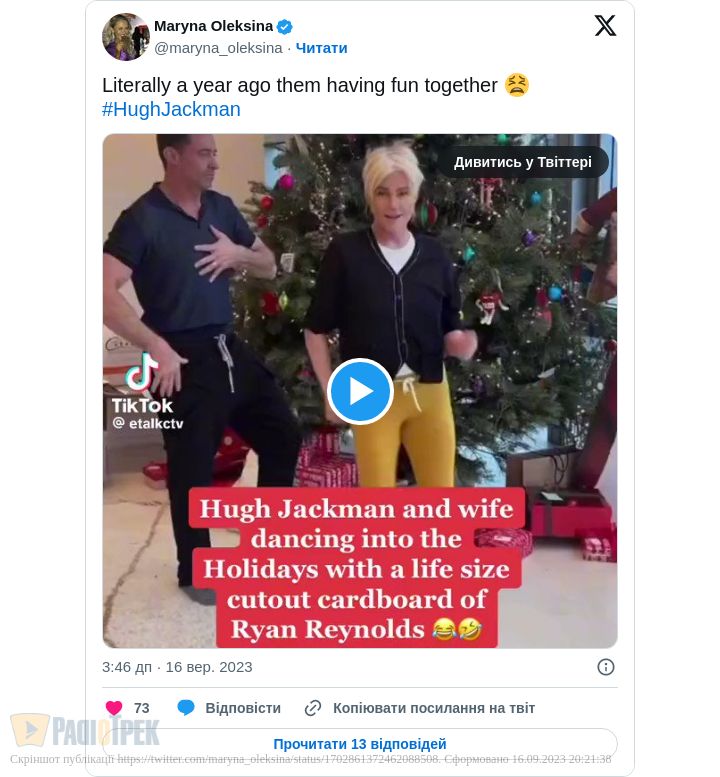Click Копіювати посилання на твіт
Screen dimensions: 720x777
434,708
